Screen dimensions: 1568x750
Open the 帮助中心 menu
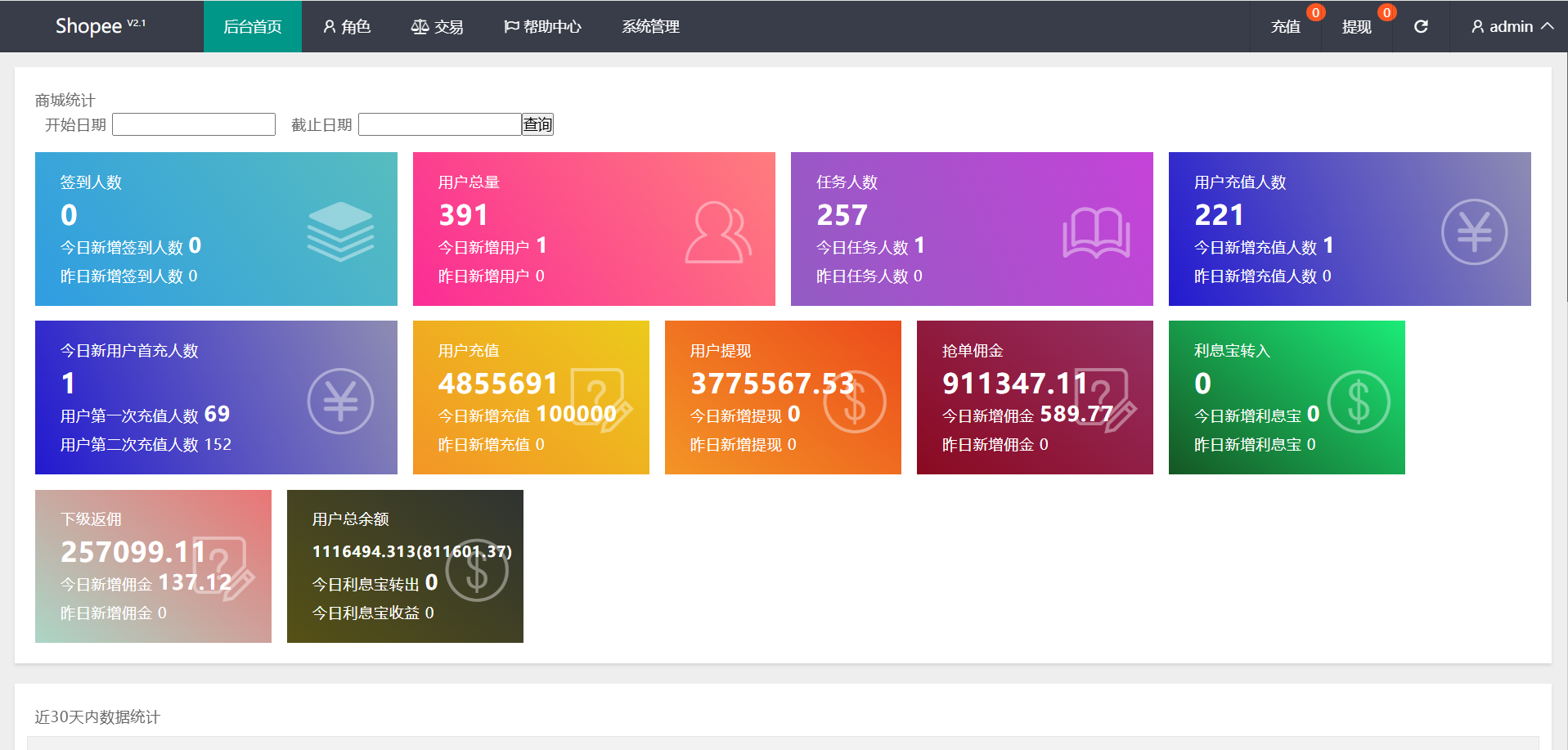click(x=542, y=26)
